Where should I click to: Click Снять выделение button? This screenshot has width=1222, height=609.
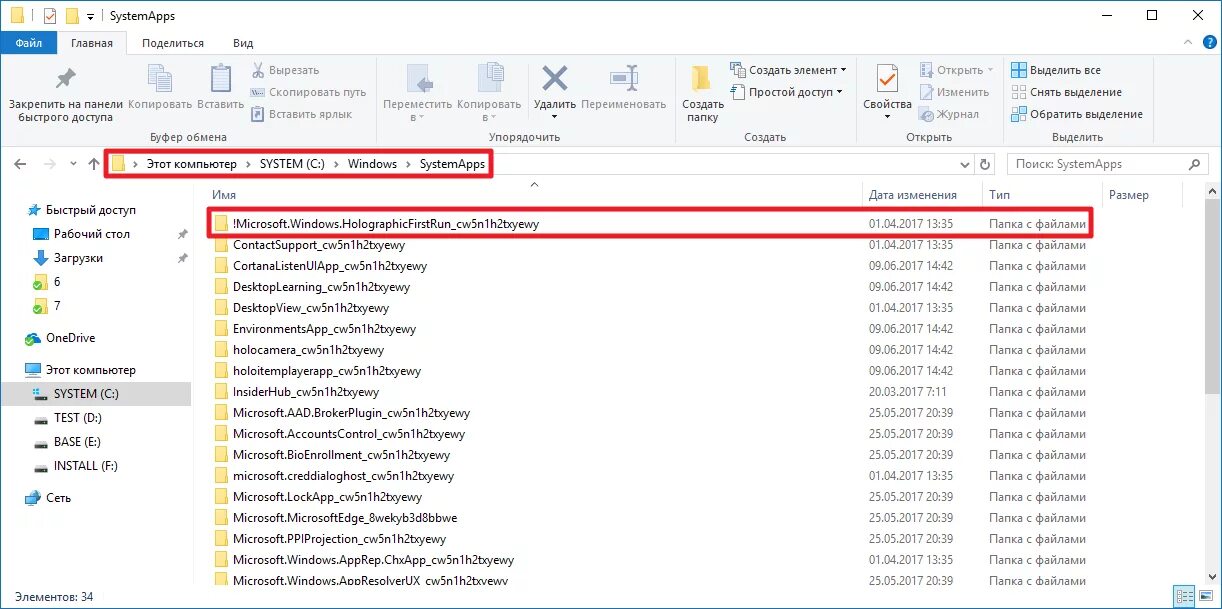click(x=1066, y=92)
